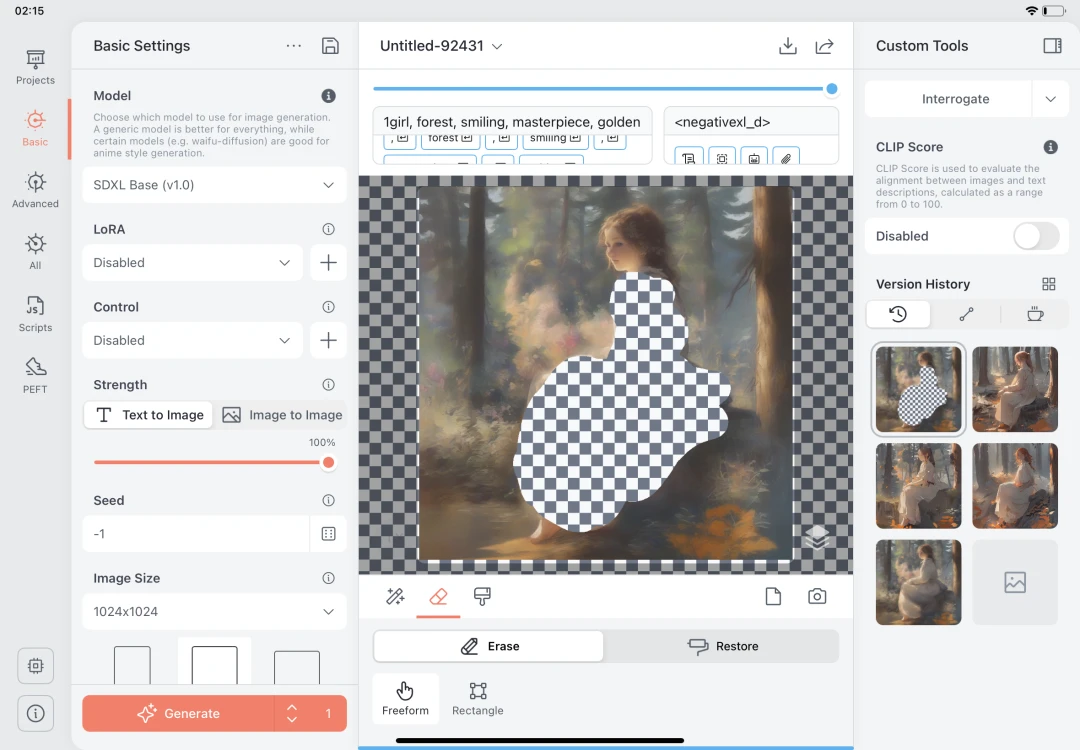The width and height of the screenshot is (1080, 750).
Task: Open the SDXL Base model dropdown
Action: (214, 185)
